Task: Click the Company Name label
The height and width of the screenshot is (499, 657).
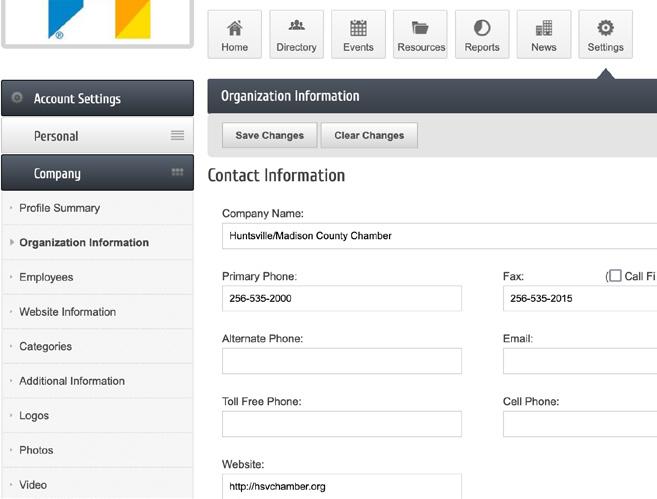Action: tap(263, 213)
